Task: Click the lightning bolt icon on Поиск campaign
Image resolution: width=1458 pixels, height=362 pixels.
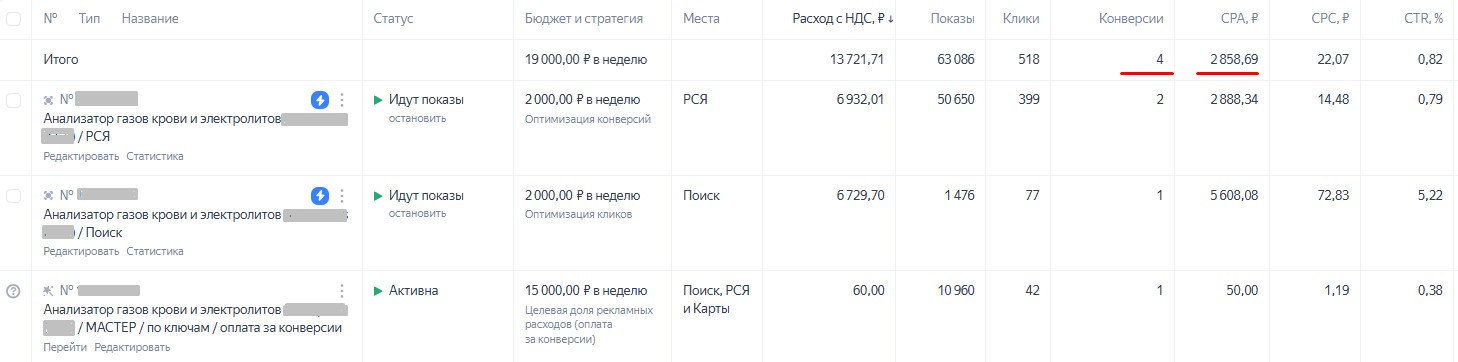Action: (320, 195)
